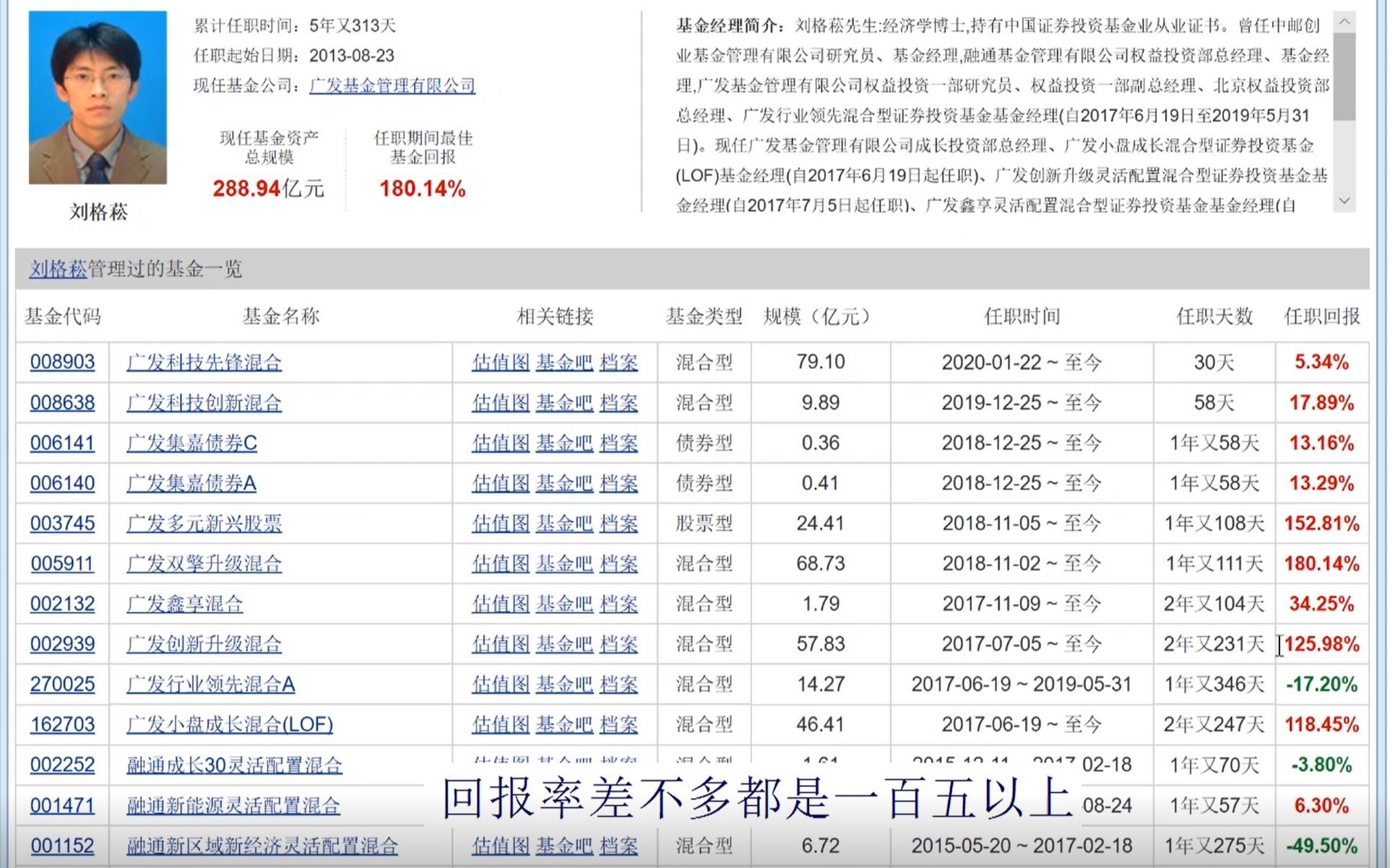Screen dimensions: 1390x868
Task: Open 广发双擎升级混合 fund name link
Action: coord(204,565)
